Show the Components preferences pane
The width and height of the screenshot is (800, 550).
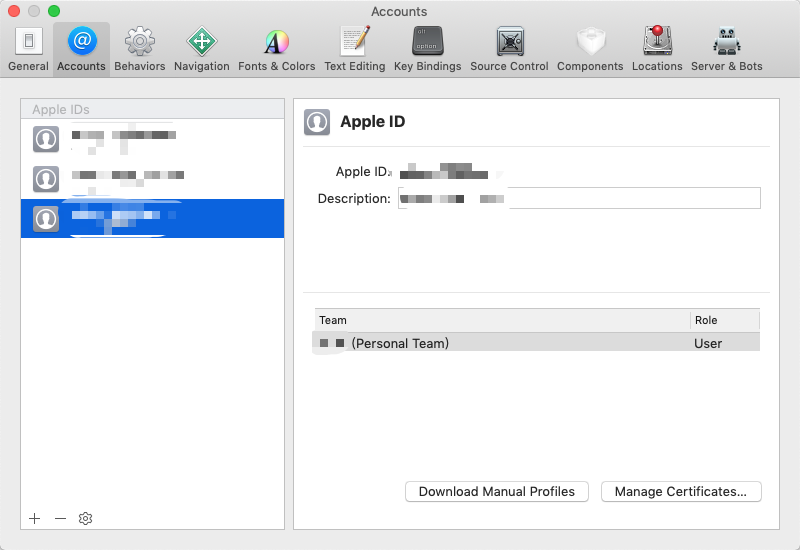point(590,49)
